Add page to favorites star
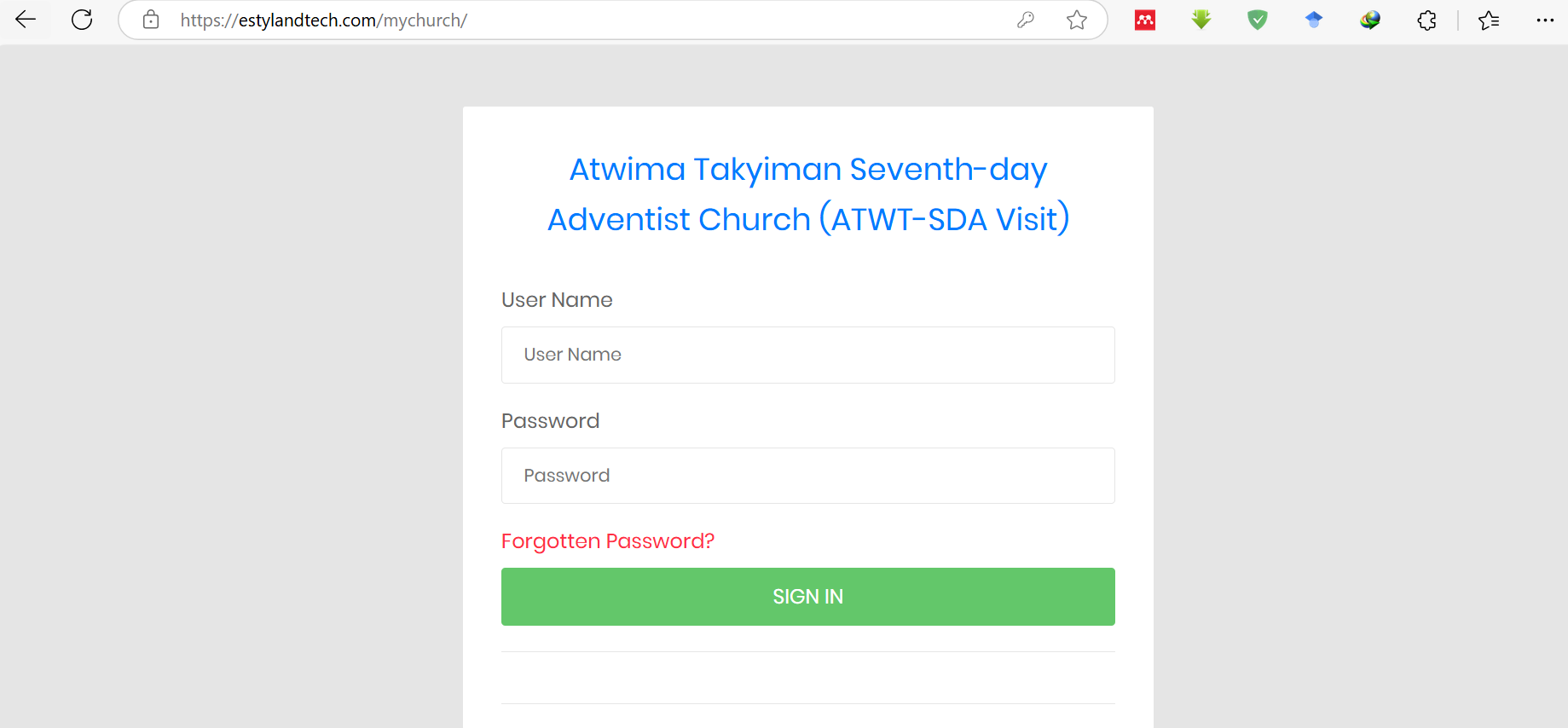 click(1077, 20)
